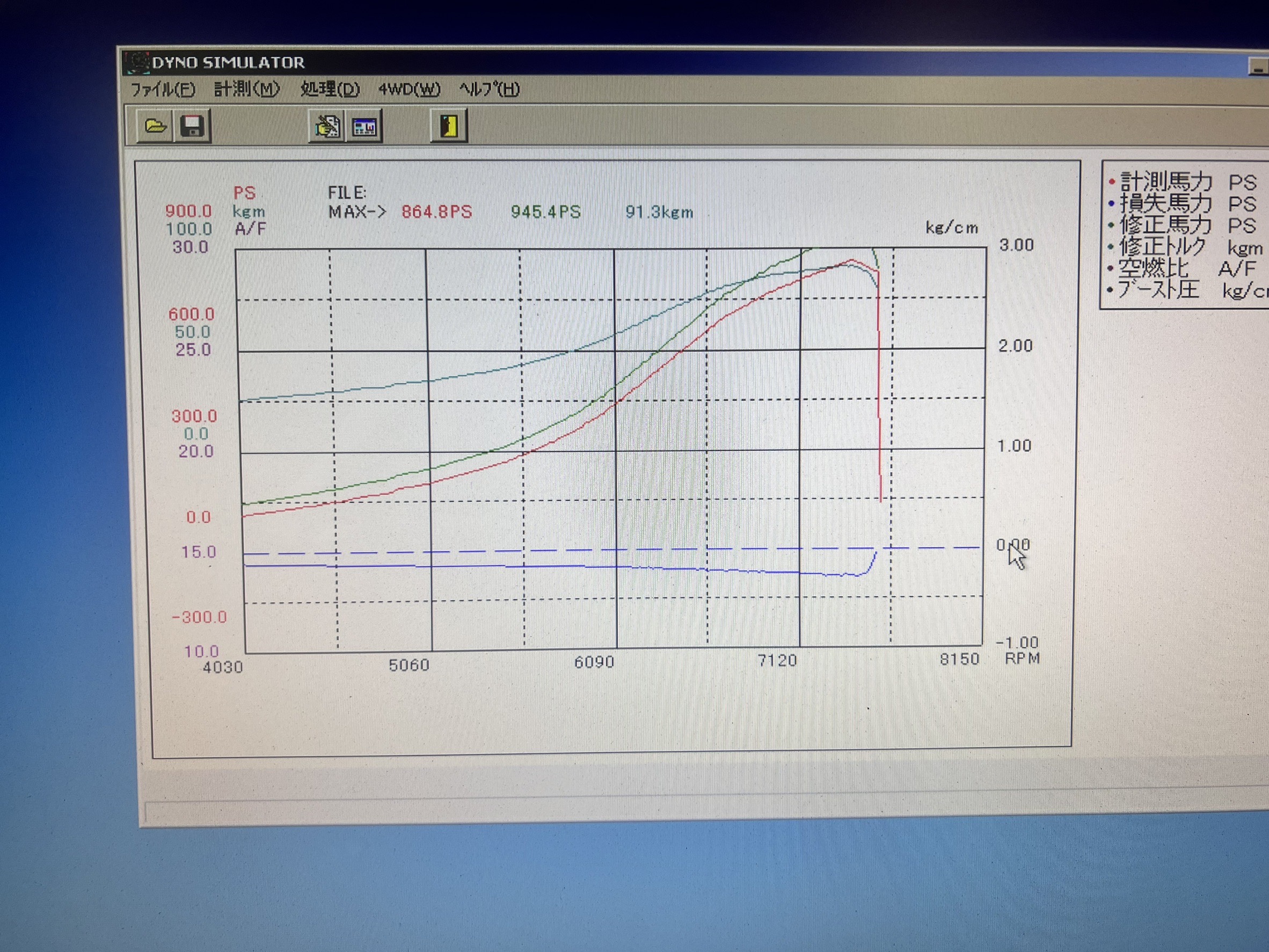Click the 50.0 kgm scale value
This screenshot has height=952, width=1269.
[192, 332]
